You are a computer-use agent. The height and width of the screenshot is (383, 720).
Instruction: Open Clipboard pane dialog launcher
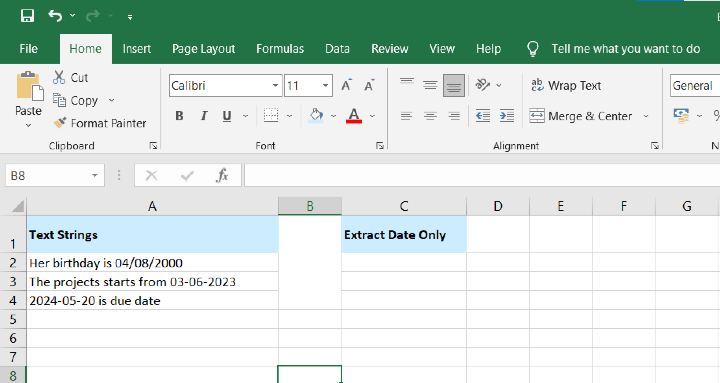(x=153, y=146)
